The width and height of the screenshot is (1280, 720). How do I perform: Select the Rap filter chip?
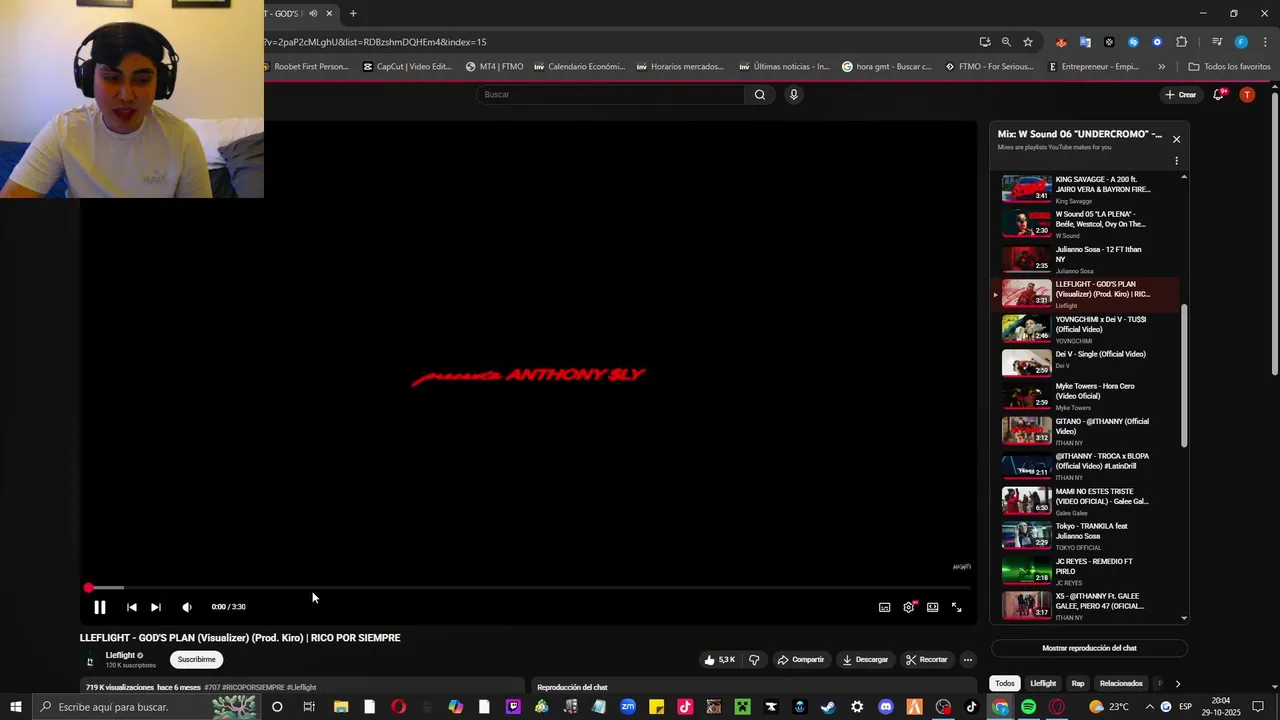1078,684
